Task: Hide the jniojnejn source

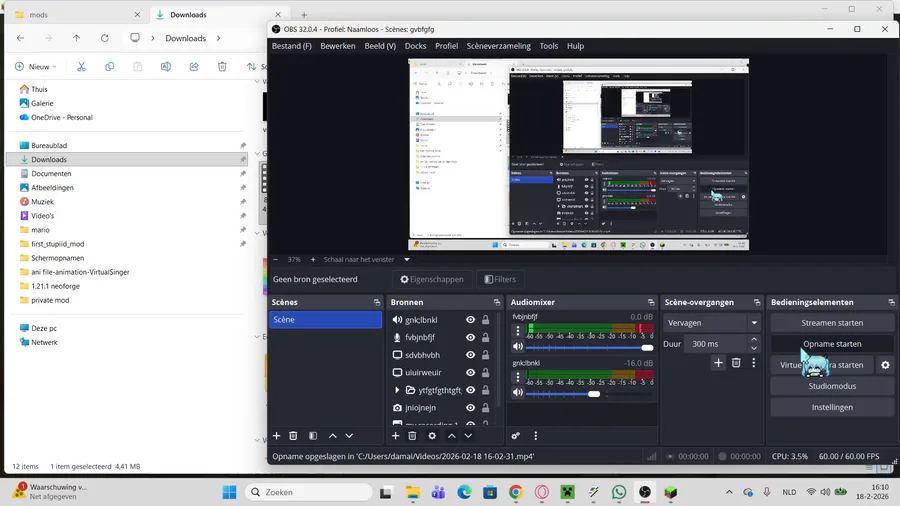Action: click(471, 408)
